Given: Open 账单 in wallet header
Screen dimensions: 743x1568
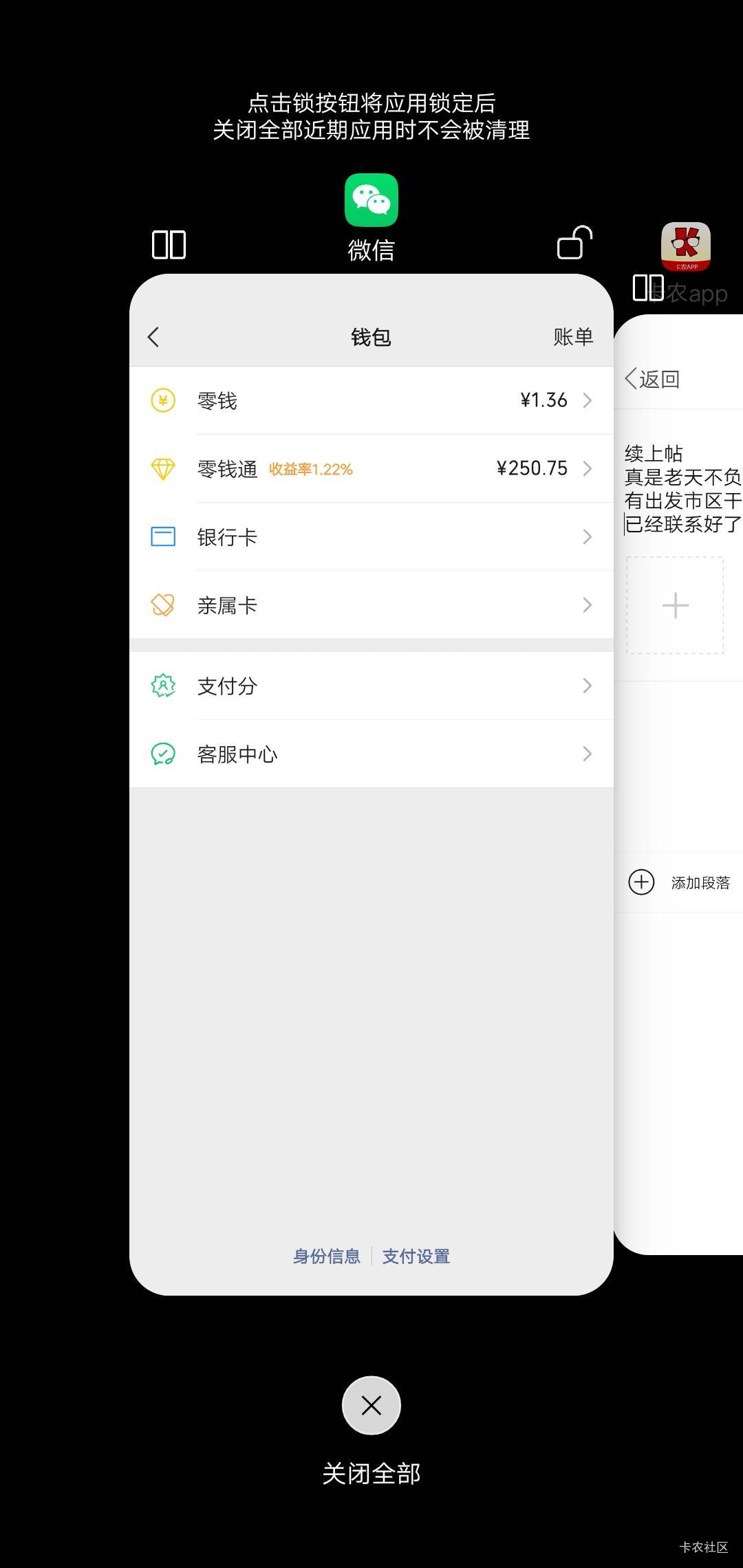Looking at the screenshot, I should (573, 337).
